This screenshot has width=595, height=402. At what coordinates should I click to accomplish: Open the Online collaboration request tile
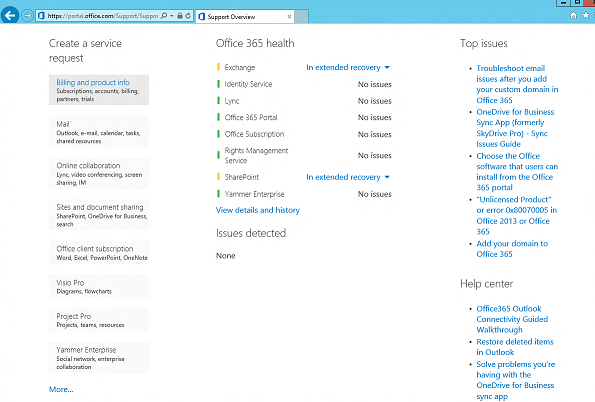pyautogui.click(x=99, y=173)
